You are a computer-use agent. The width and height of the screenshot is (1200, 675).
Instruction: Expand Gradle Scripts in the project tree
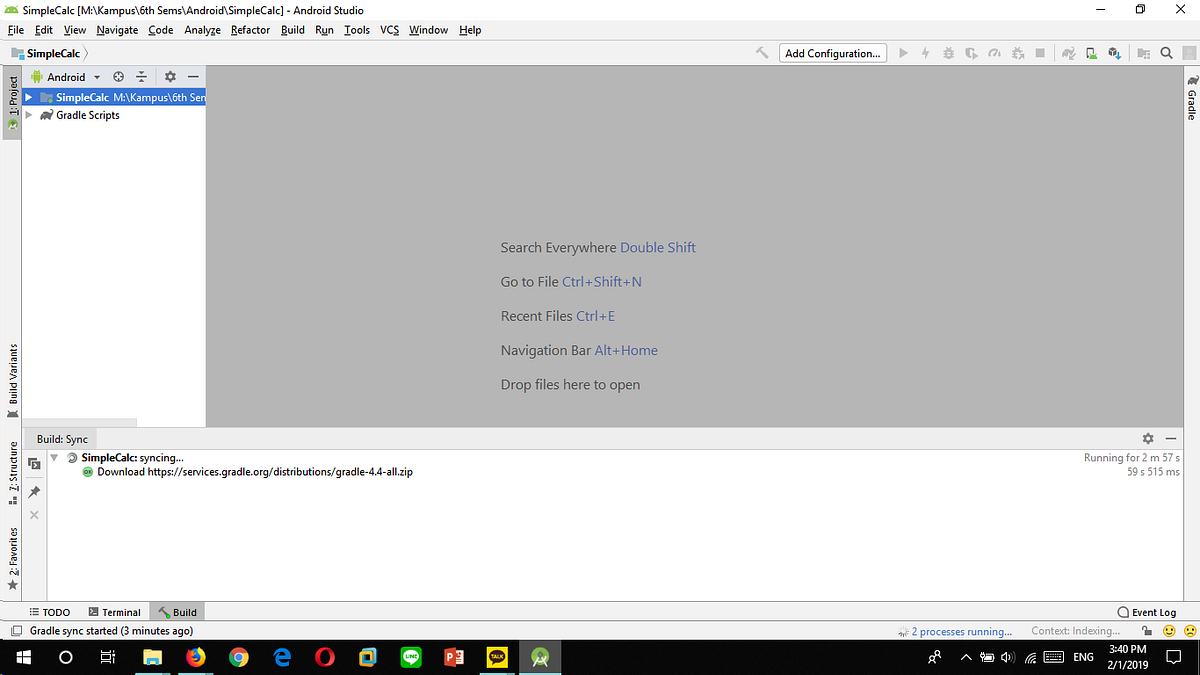click(30, 114)
